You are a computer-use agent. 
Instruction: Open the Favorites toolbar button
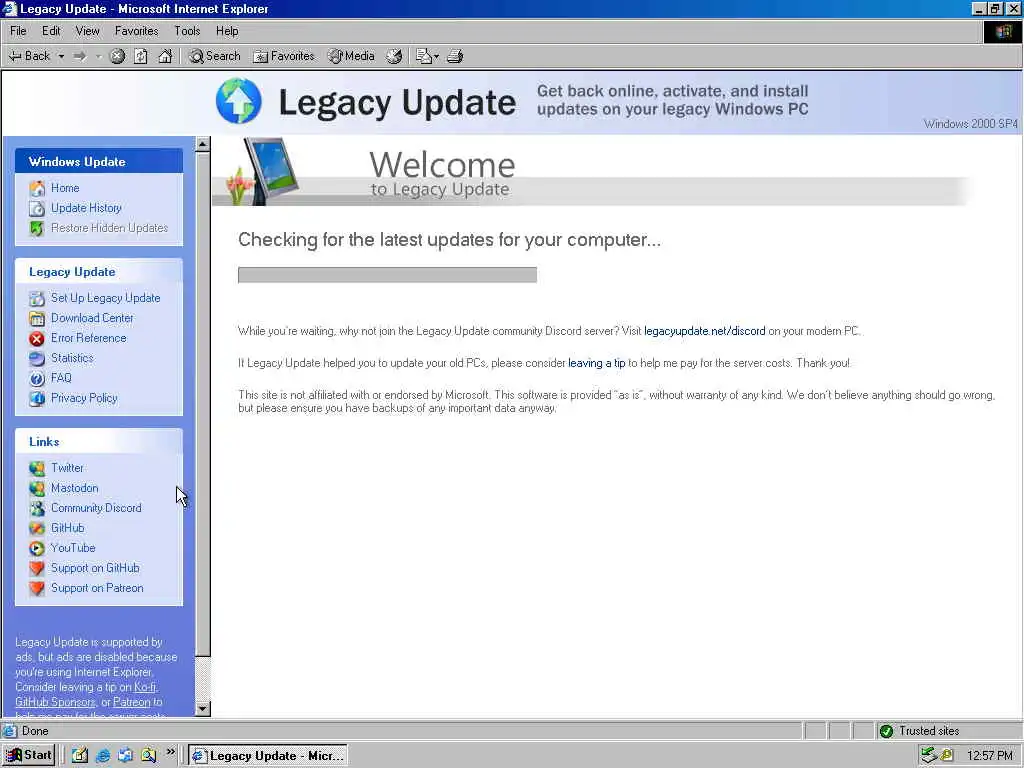pyautogui.click(x=283, y=56)
